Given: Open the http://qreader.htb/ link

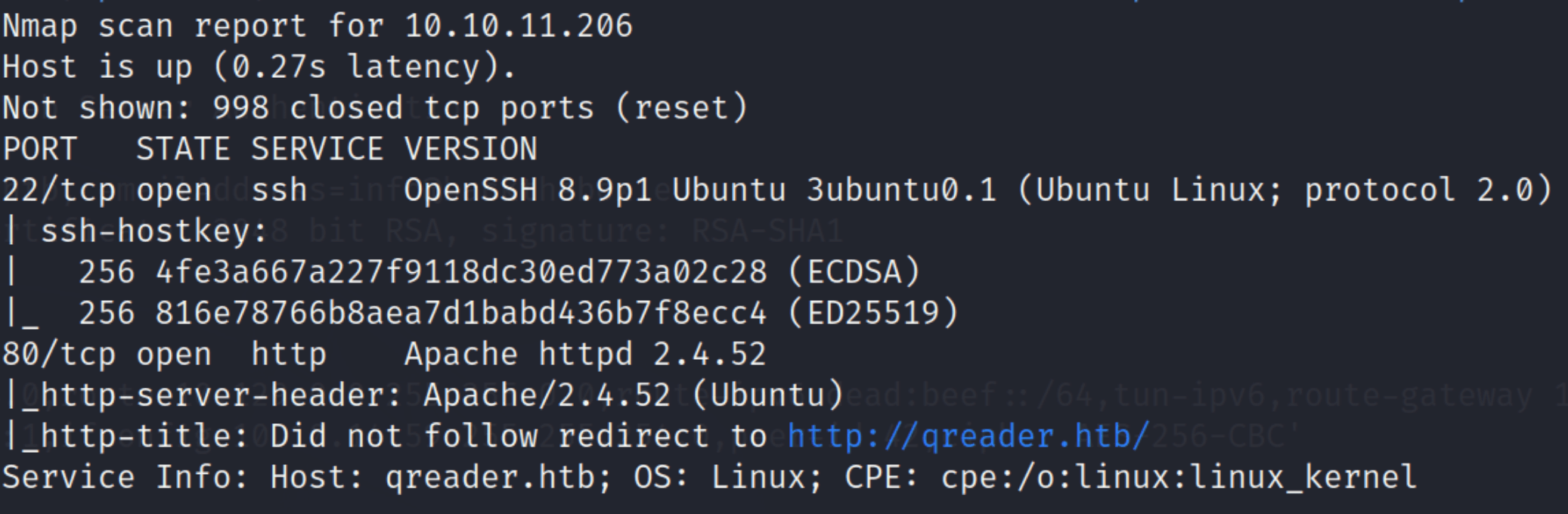Looking at the screenshot, I should (968, 436).
